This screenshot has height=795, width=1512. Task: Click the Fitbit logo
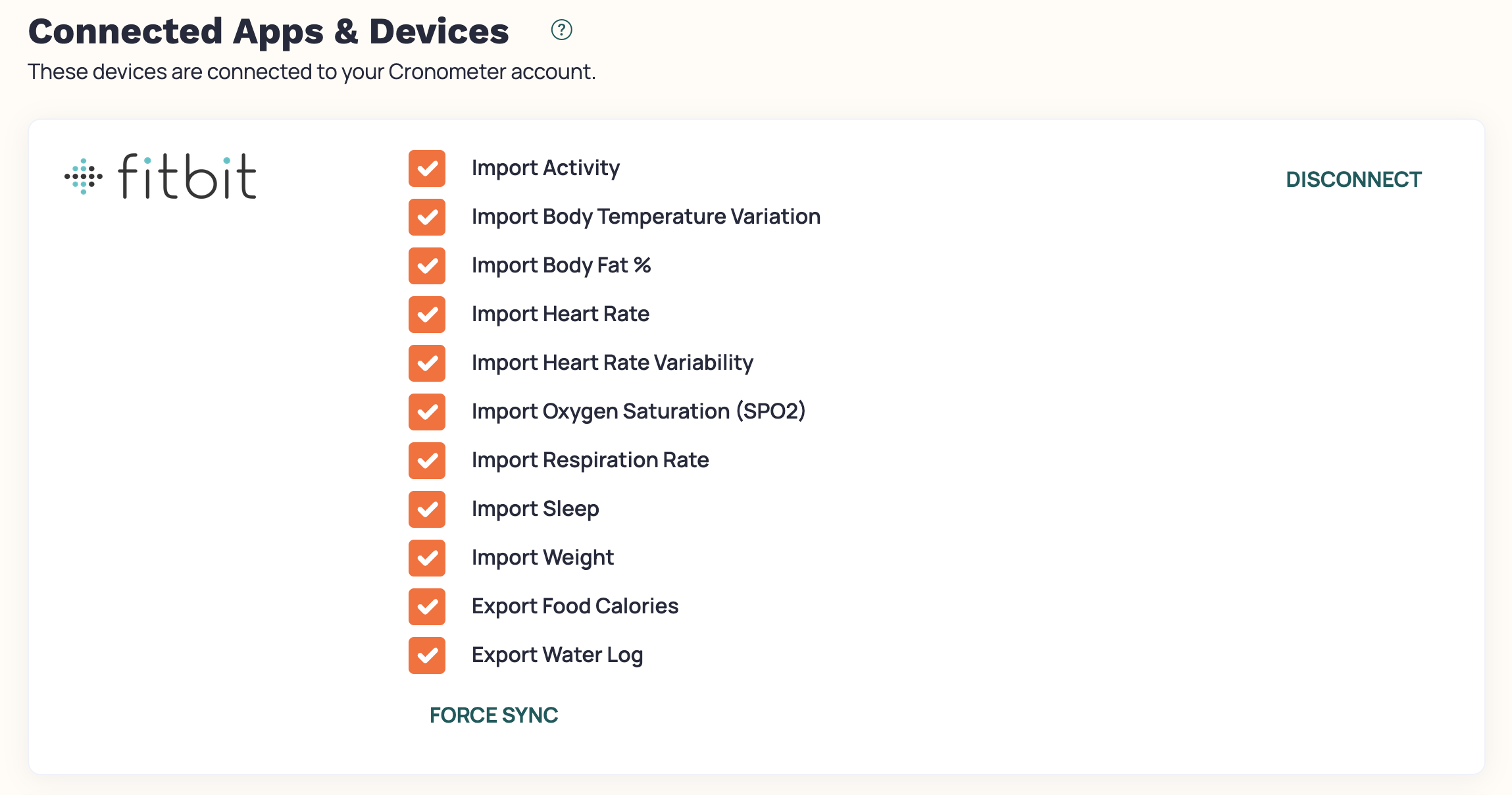(161, 176)
